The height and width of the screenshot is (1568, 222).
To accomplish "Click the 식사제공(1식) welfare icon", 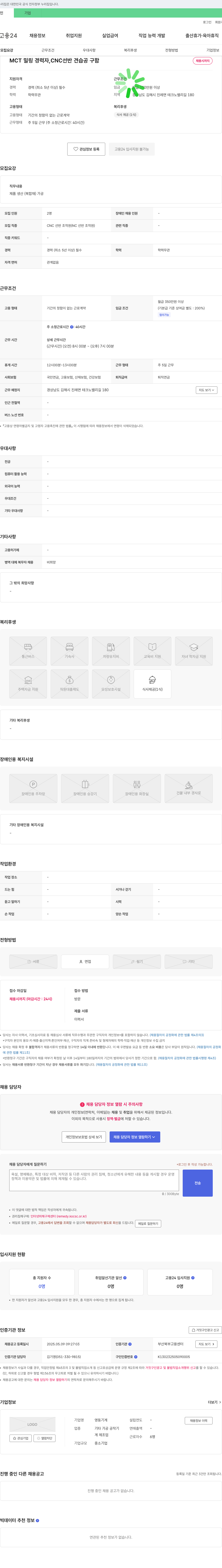I will click(x=152, y=684).
